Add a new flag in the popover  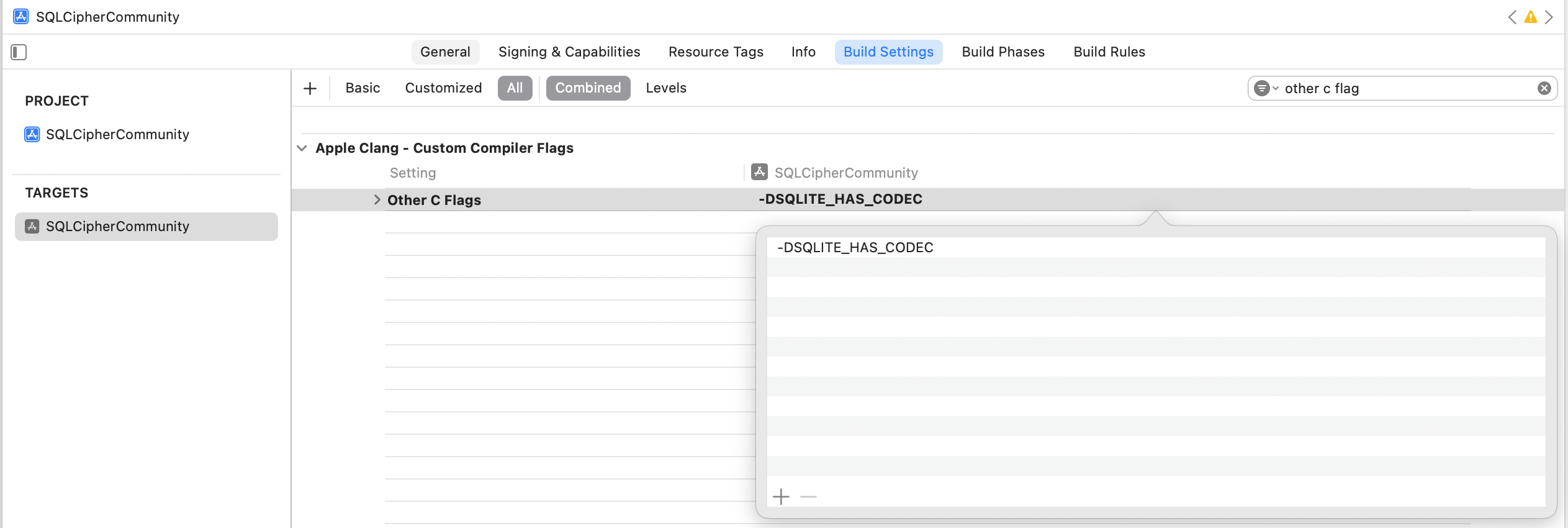click(x=781, y=496)
